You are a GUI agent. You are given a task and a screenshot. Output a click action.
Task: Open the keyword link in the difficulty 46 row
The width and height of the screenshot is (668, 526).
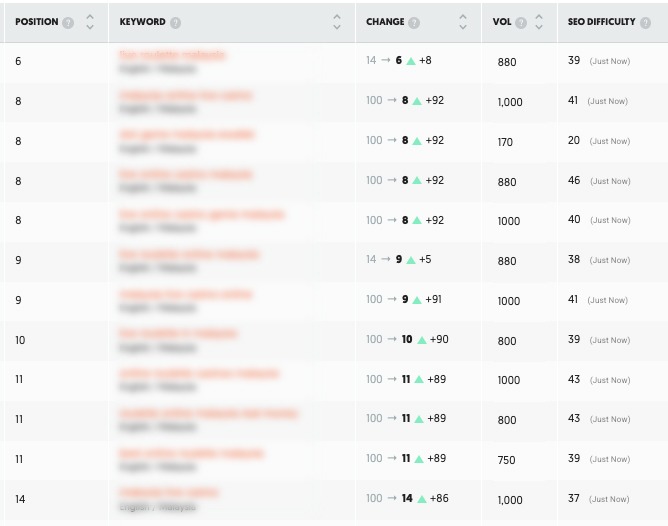(186, 174)
